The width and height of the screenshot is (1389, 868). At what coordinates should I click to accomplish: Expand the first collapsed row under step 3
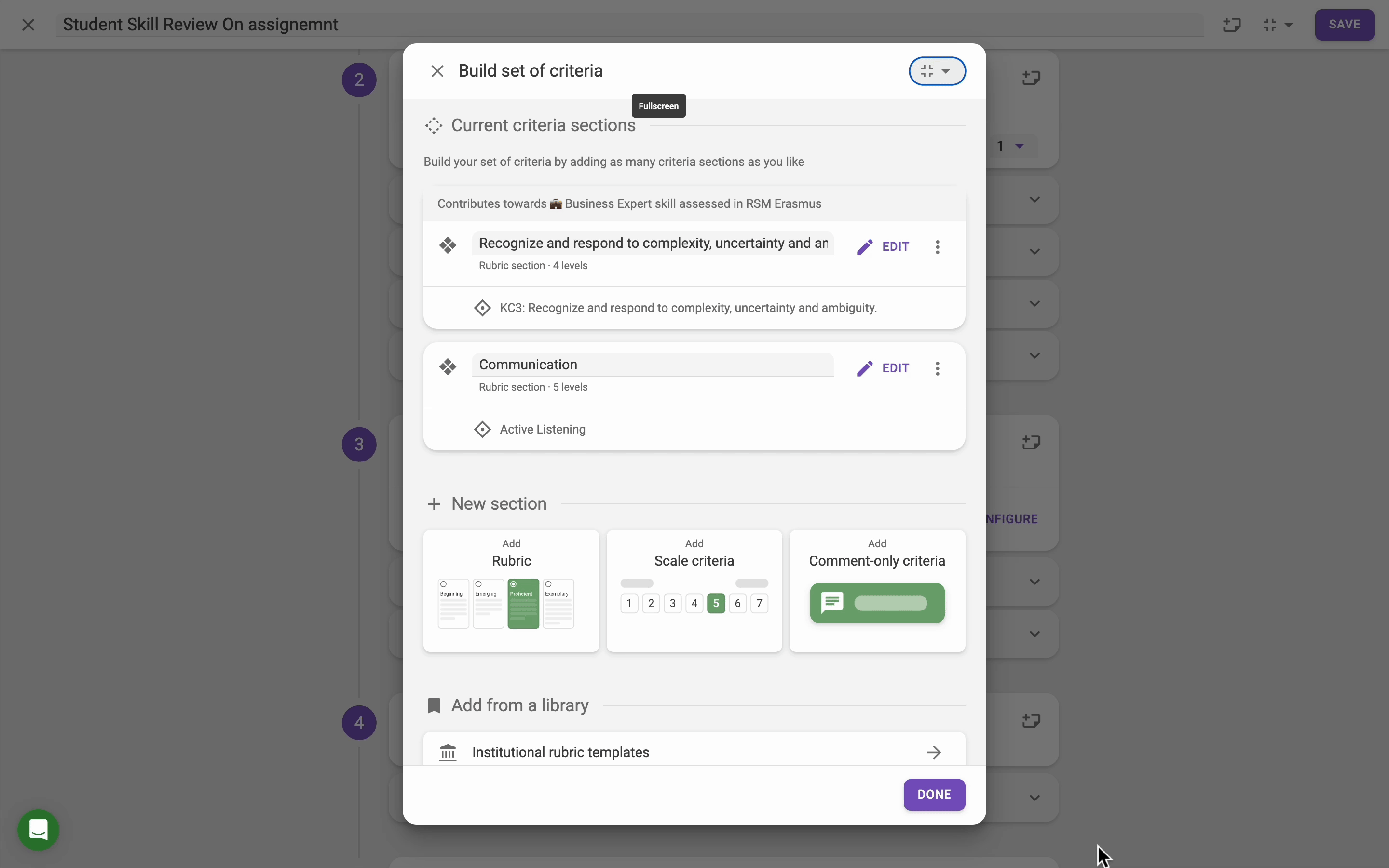click(x=1035, y=582)
